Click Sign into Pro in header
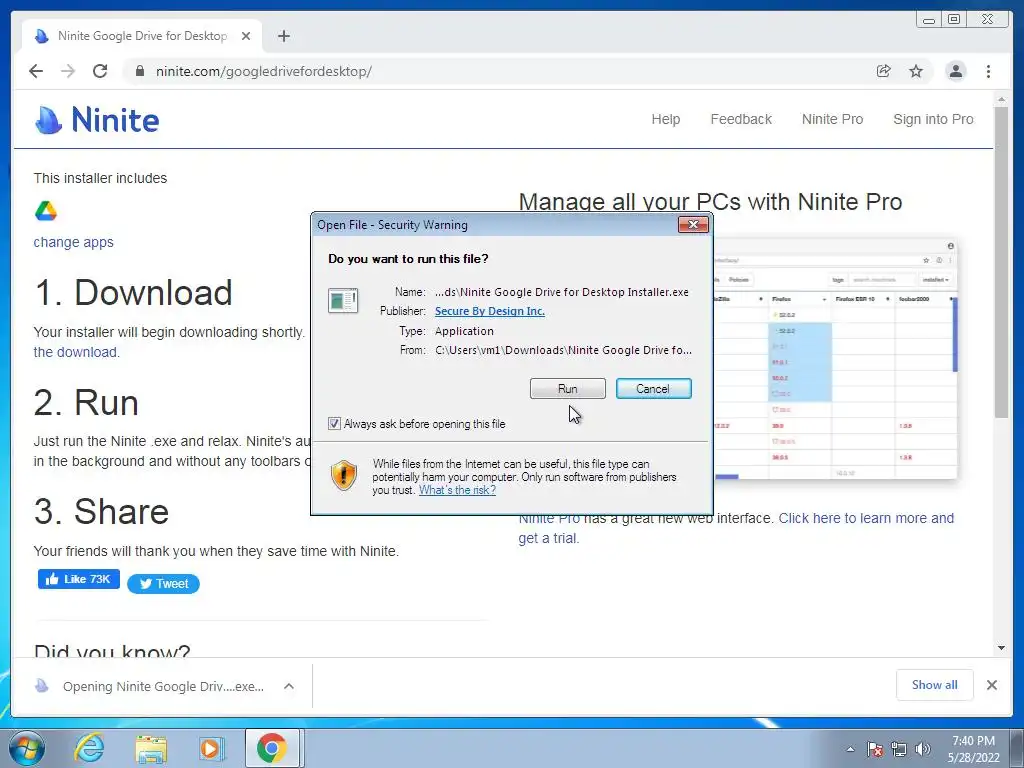This screenshot has height=768, width=1024. (x=933, y=119)
